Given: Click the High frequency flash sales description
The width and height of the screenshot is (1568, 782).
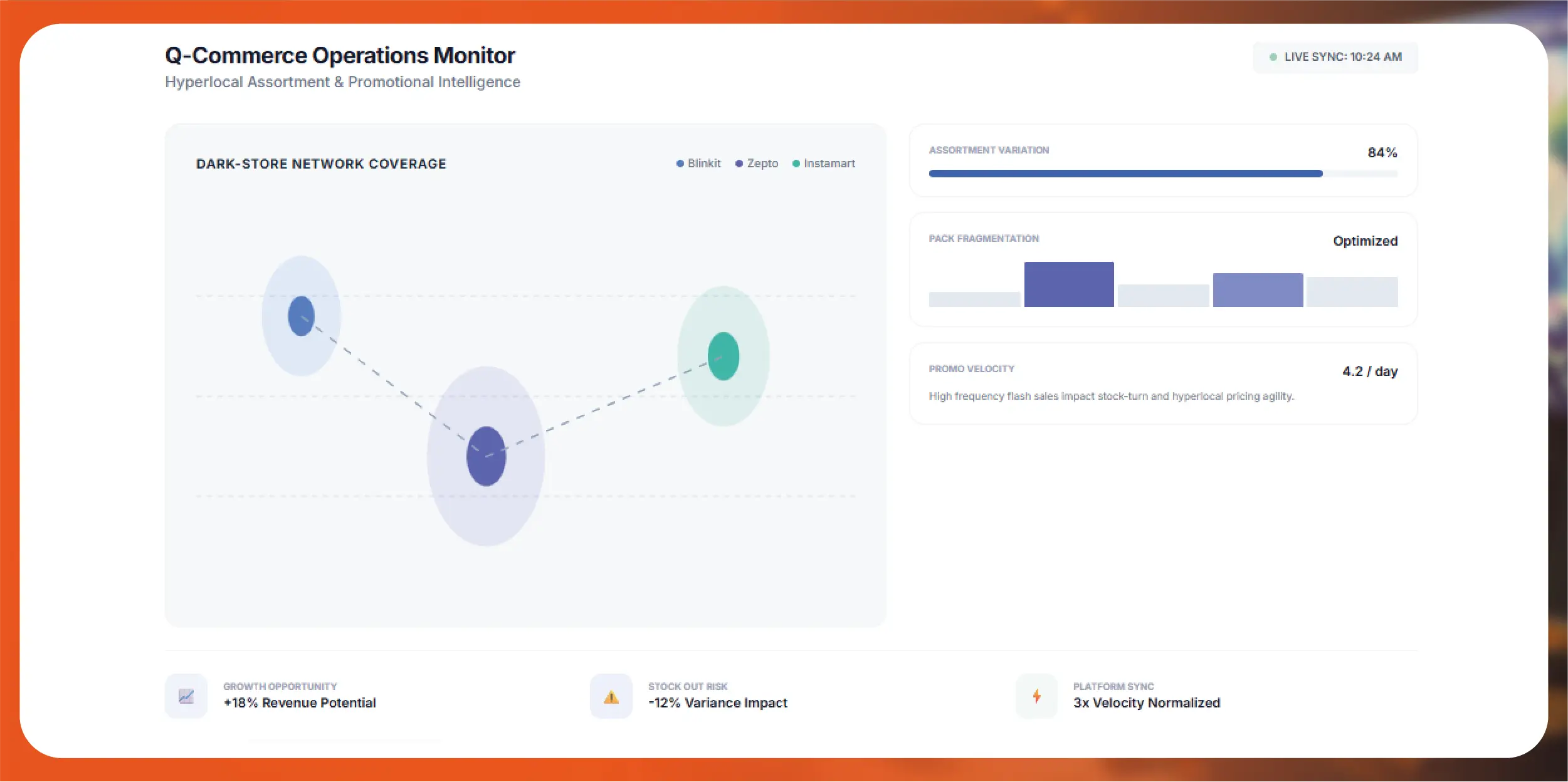Looking at the screenshot, I should (x=1111, y=396).
